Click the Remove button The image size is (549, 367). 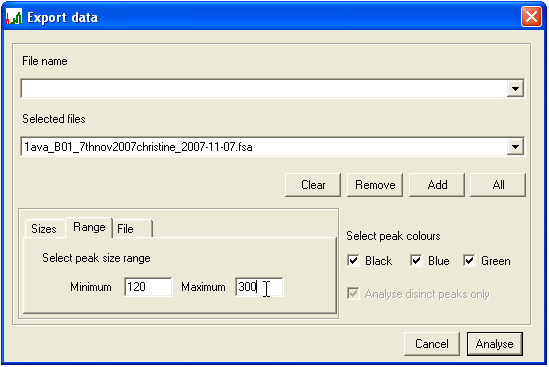[x=375, y=185]
